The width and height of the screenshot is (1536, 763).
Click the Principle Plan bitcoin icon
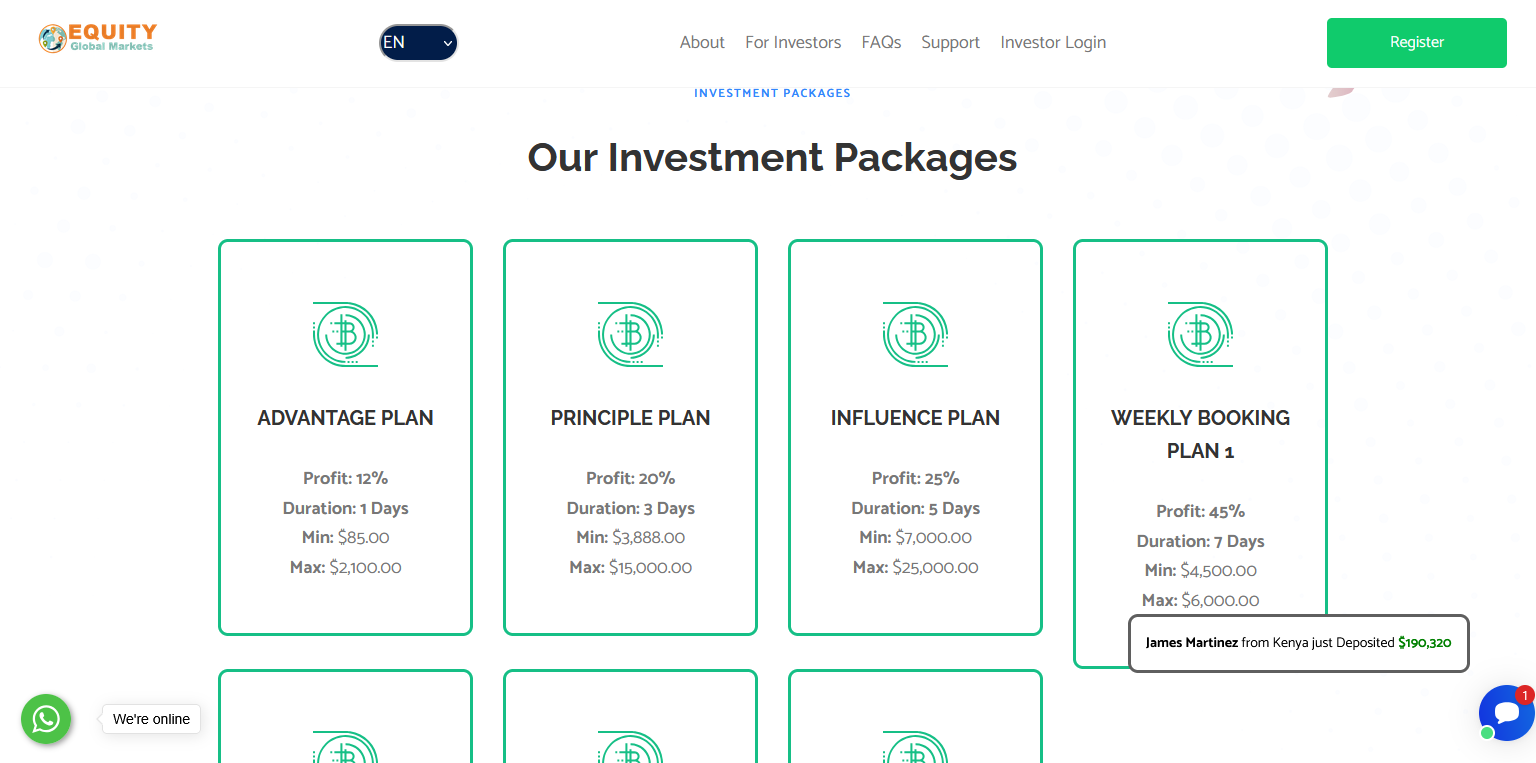630,334
